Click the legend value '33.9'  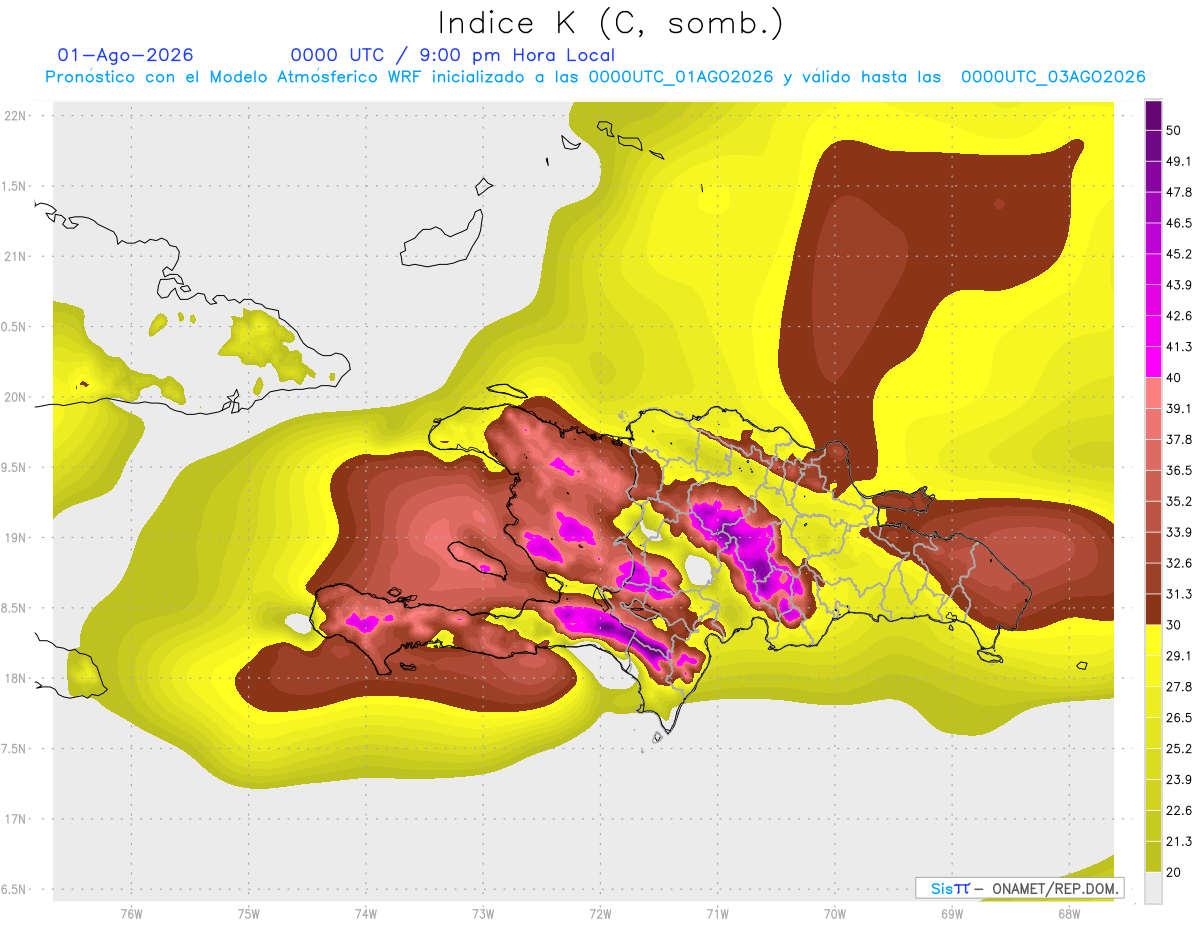(1179, 533)
